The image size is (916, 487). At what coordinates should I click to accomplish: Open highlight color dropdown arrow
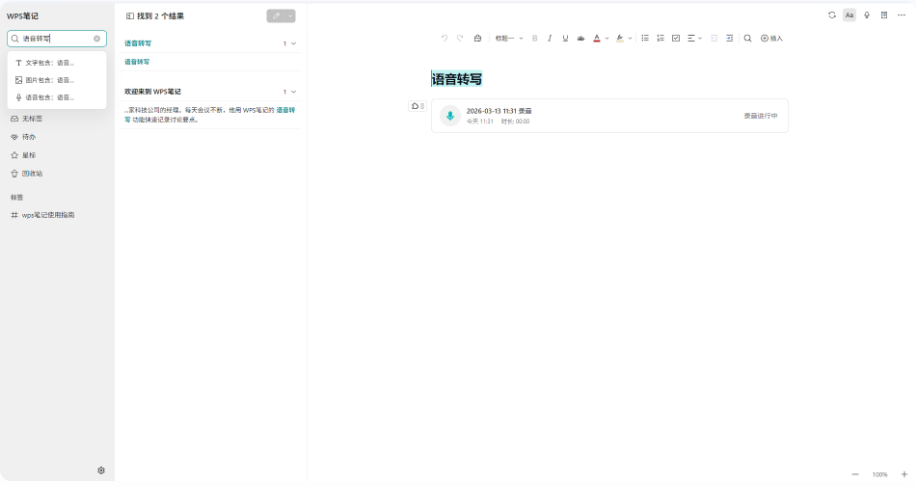point(630,39)
